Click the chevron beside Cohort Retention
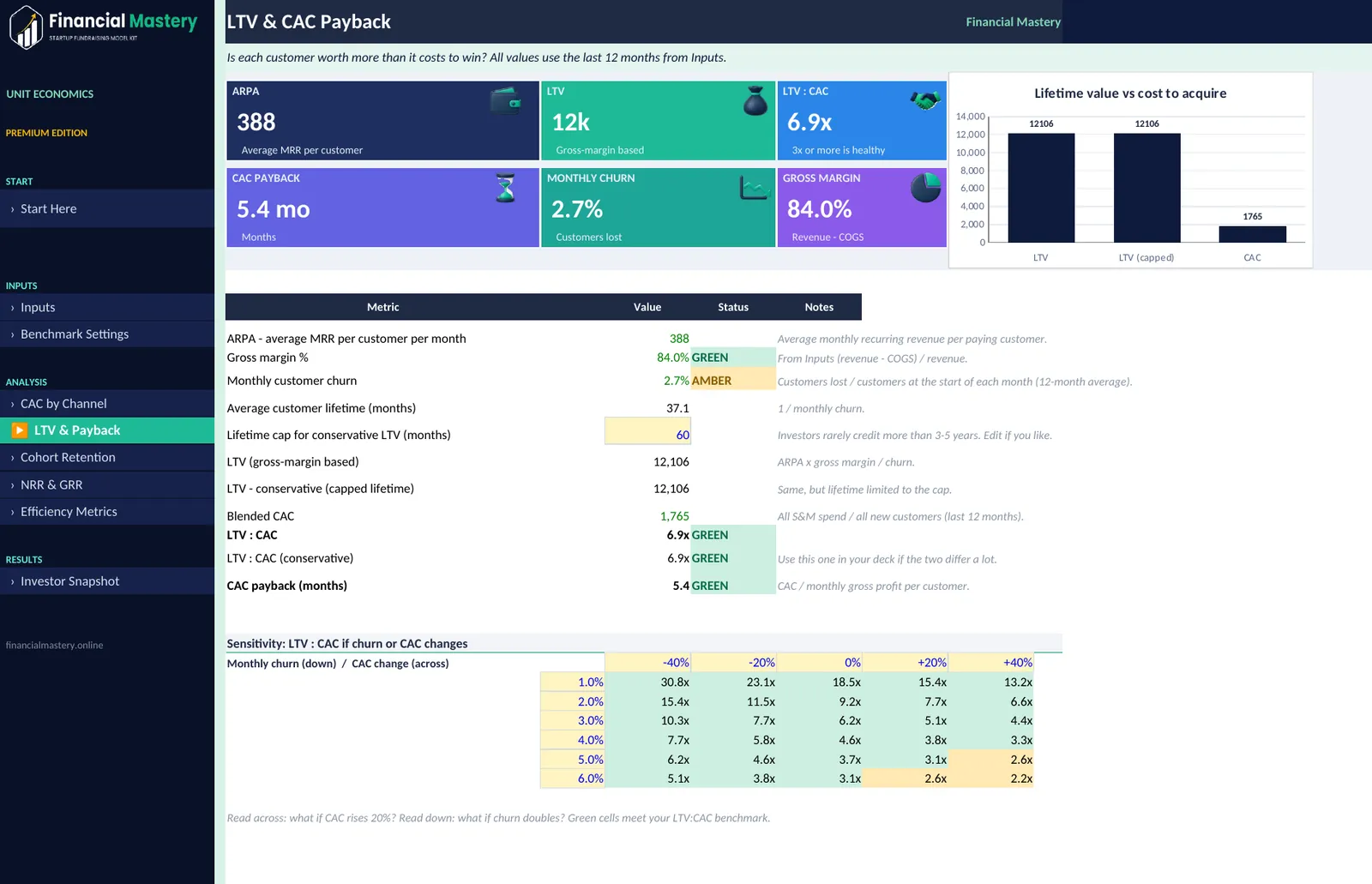1372x884 pixels. [x=12, y=458]
